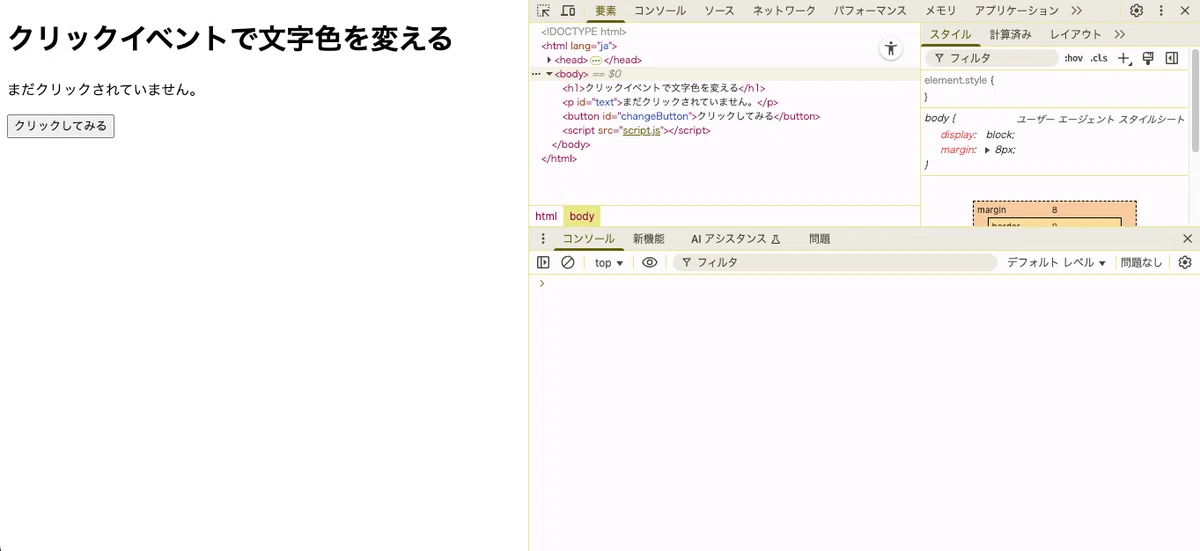Select the レイアウト sidebar tab
This screenshot has height=551, width=1200.
(x=1075, y=35)
